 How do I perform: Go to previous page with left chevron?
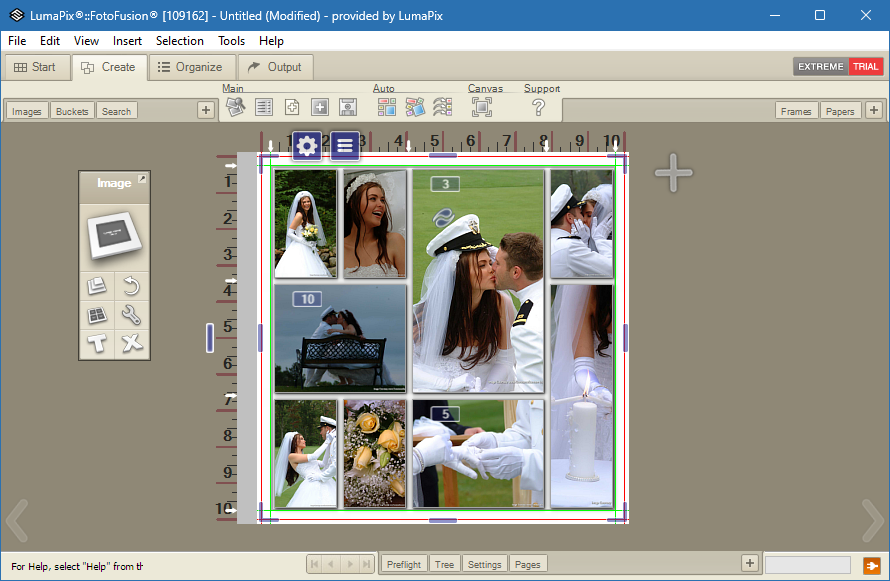click(17, 520)
